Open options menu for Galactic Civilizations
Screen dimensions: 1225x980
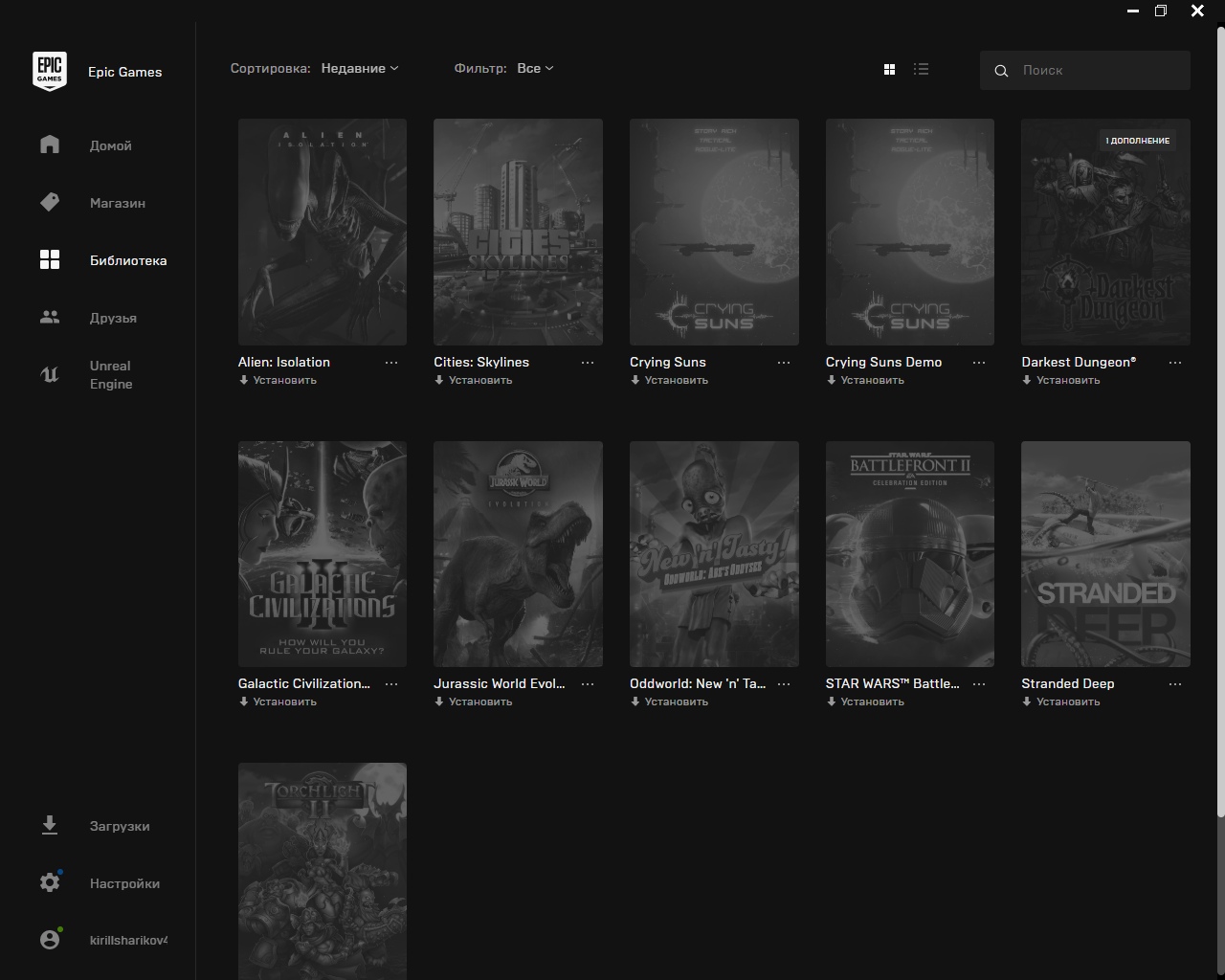point(391,684)
